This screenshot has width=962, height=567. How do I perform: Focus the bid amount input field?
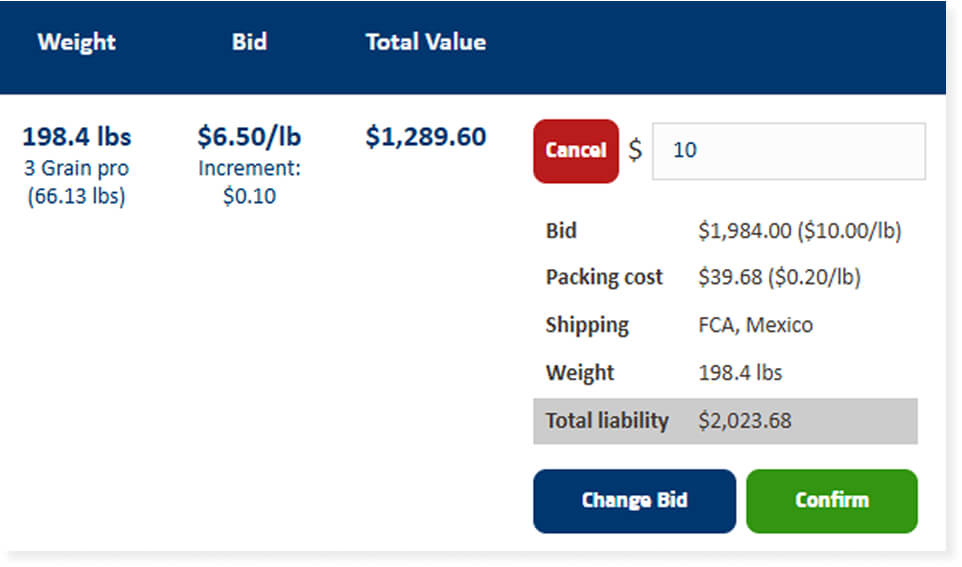pyautogui.click(x=788, y=151)
